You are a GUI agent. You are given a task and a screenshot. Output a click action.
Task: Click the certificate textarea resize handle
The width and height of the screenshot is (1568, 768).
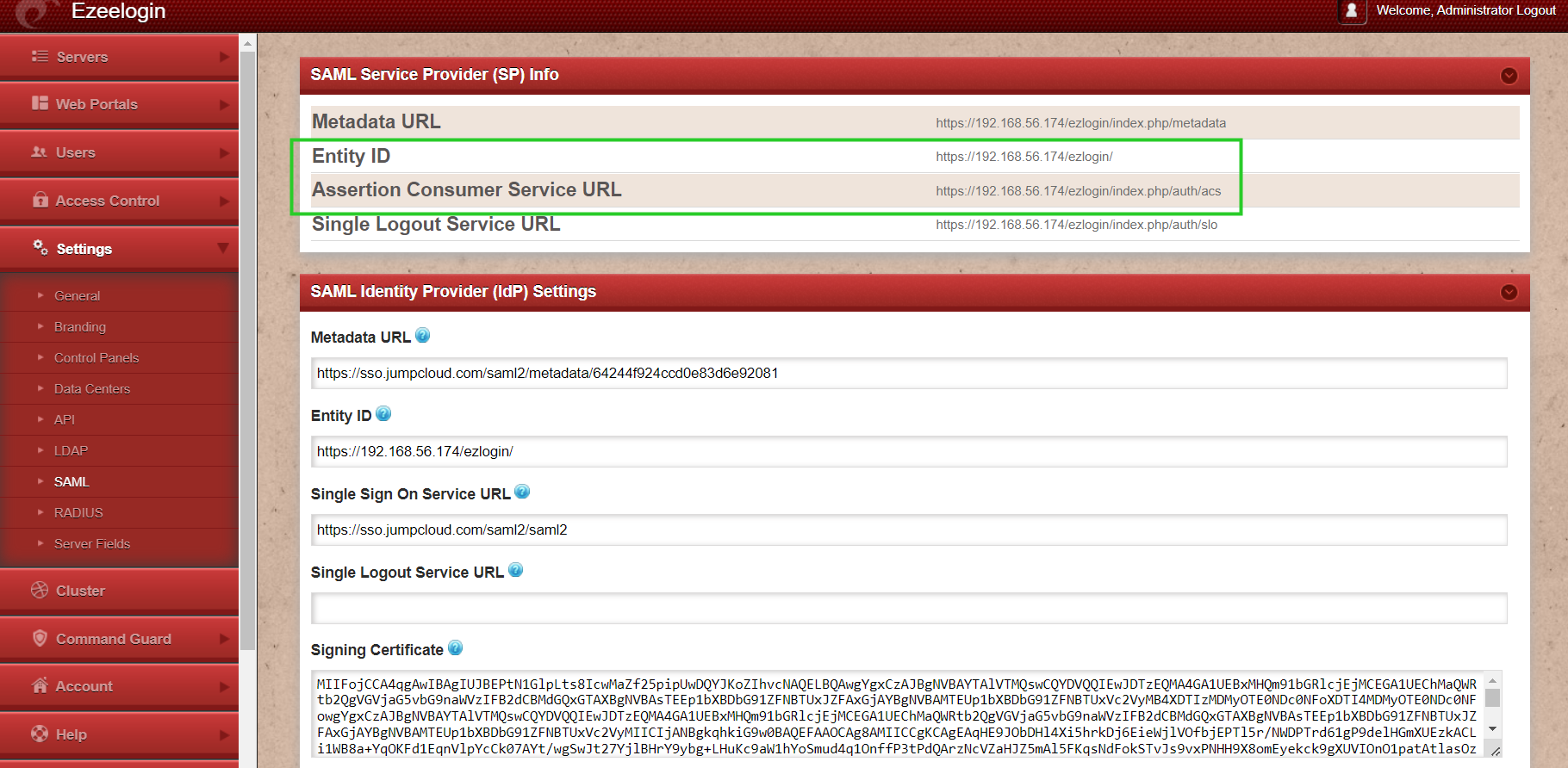tap(1496, 753)
